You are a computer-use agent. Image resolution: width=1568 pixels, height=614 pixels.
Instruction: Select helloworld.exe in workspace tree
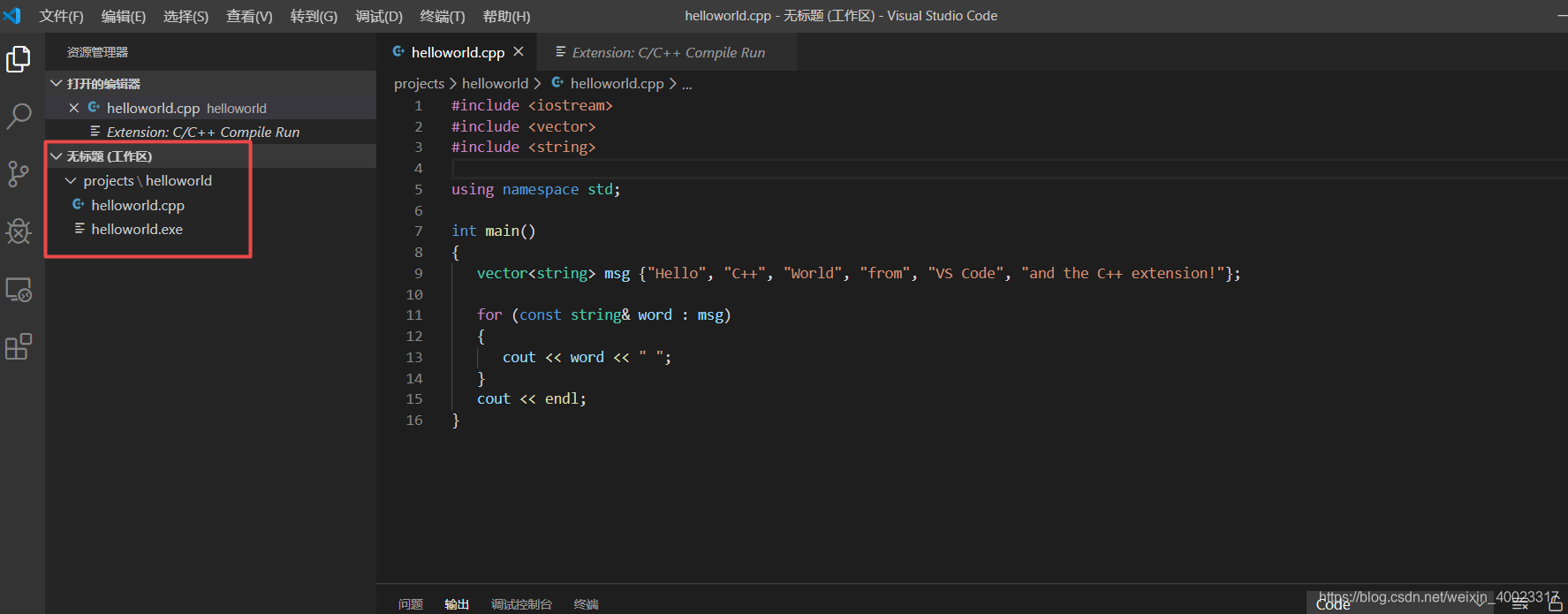(x=212, y=229)
